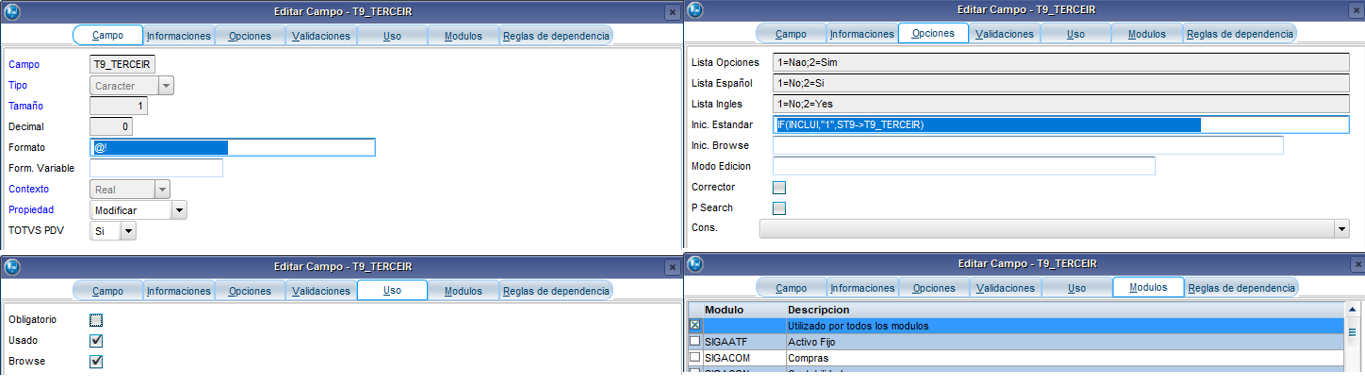Screen dimensions: 1365x381
Task: Open Opciones tab in the window with module list
Action: pyautogui.click(x=934, y=287)
